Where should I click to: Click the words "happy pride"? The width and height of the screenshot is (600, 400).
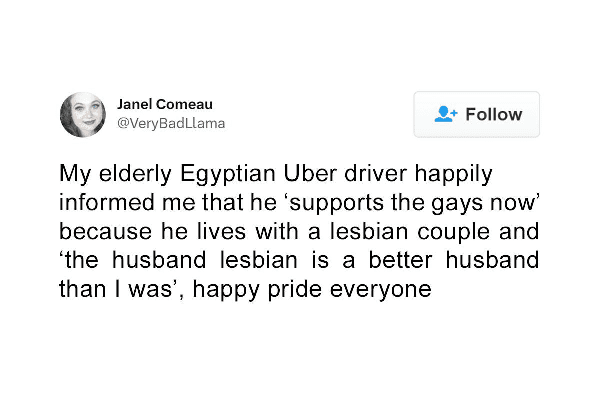coord(250,290)
